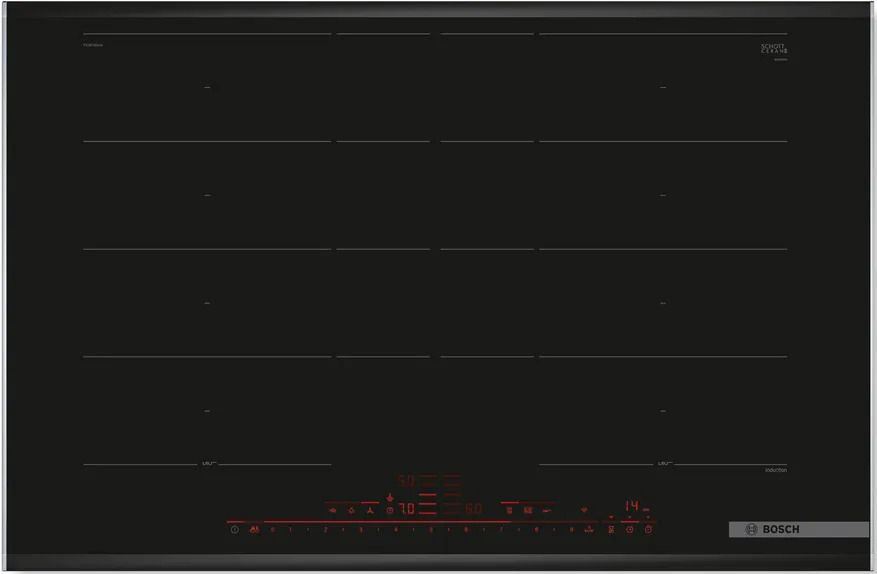This screenshot has width=877, height=574.
Task: Select the zone showing 7.0
Action: coord(408,509)
